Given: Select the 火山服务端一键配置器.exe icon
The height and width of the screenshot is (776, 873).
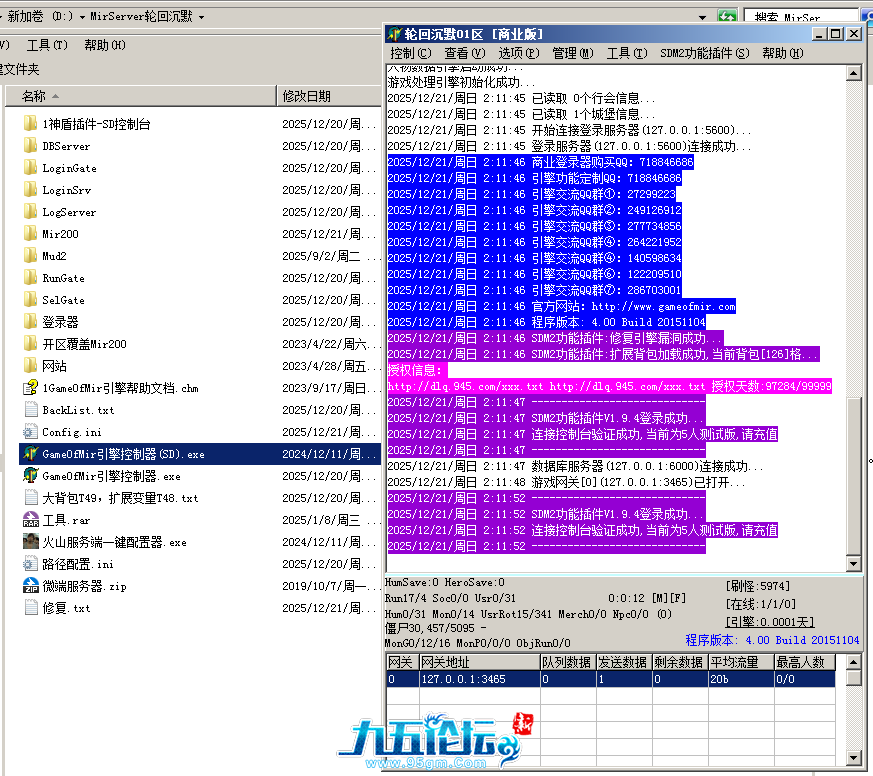Looking at the screenshot, I should (x=30, y=542).
